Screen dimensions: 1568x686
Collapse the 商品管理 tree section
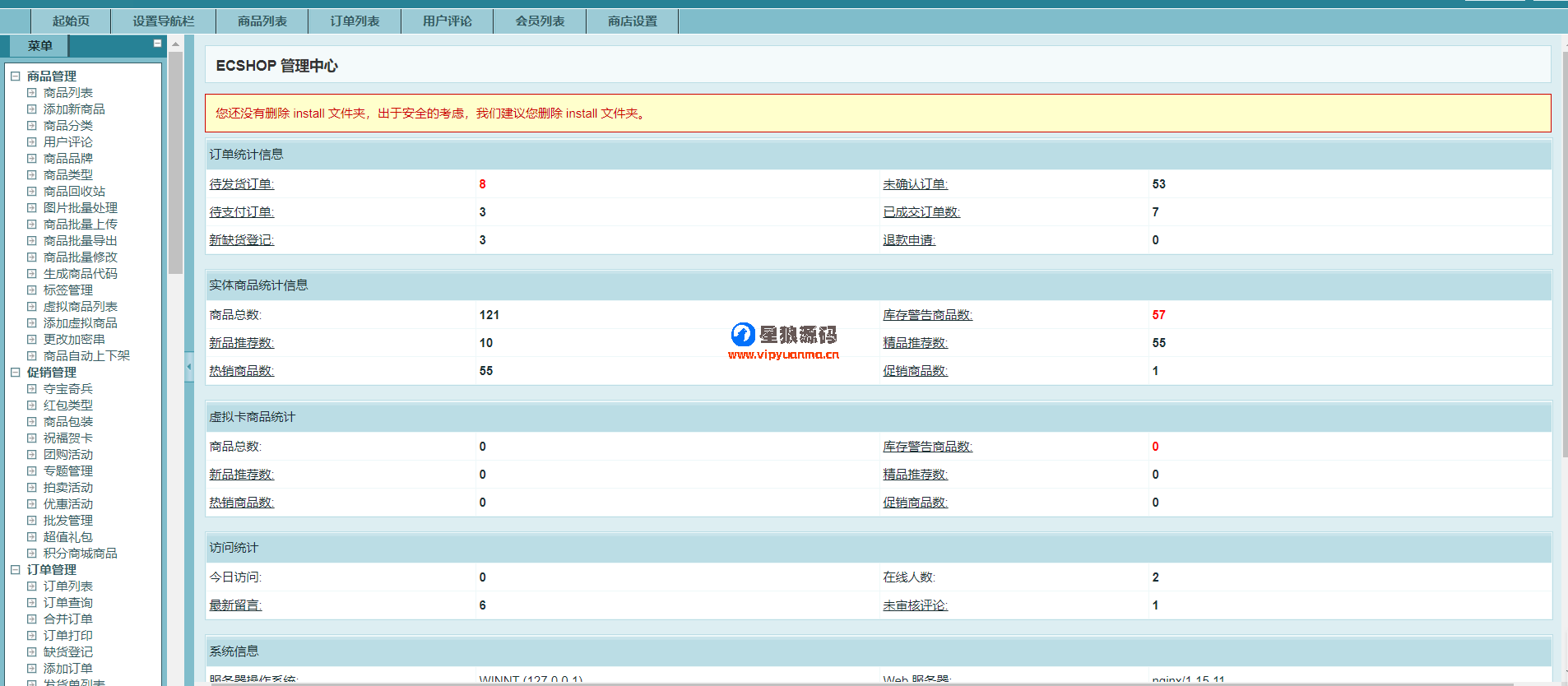16,76
